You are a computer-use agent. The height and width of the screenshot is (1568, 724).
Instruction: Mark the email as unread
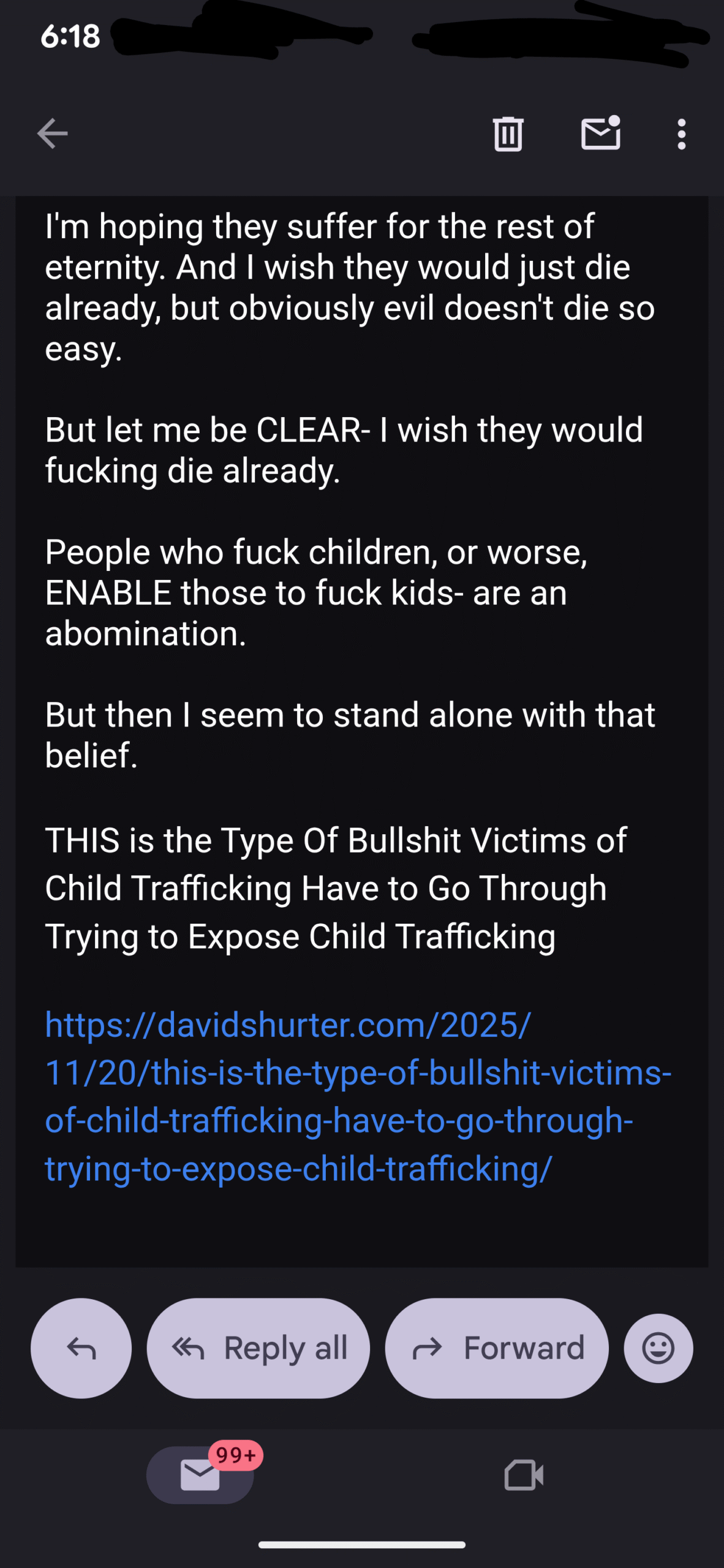(x=601, y=133)
